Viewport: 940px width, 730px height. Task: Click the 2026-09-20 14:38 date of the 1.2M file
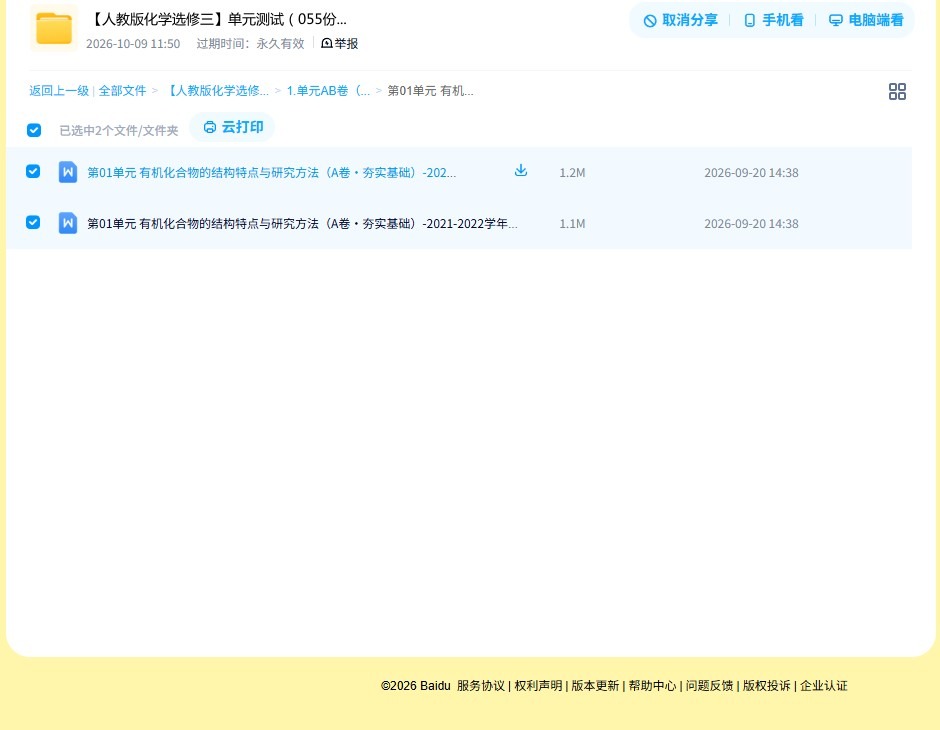[751, 173]
